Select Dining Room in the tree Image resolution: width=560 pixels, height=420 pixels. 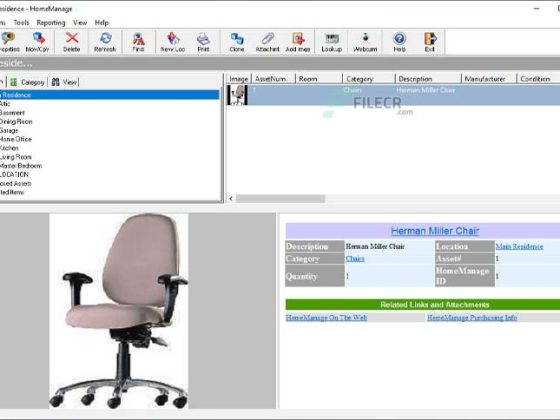pos(16,122)
